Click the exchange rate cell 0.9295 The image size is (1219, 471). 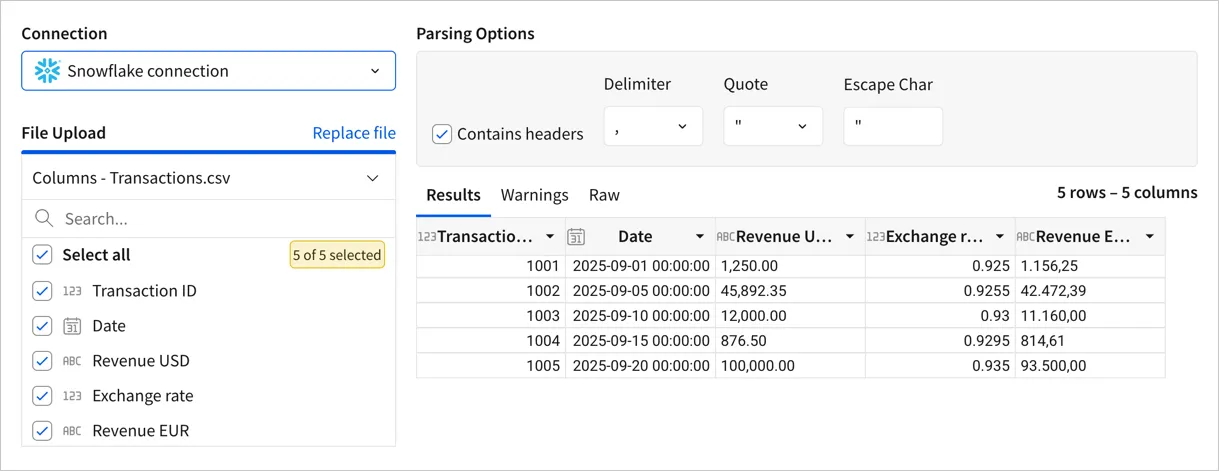pyautogui.click(x=940, y=341)
